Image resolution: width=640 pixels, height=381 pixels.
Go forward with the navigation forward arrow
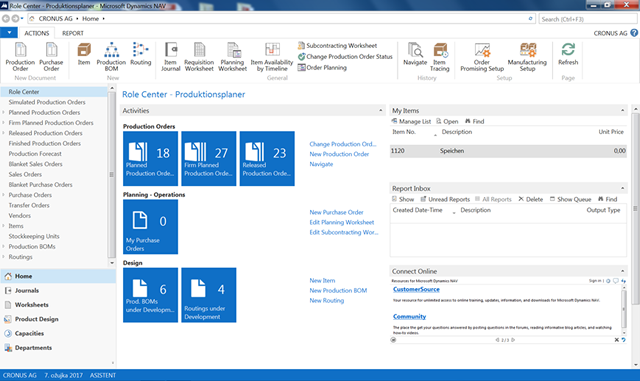click(x=15, y=18)
